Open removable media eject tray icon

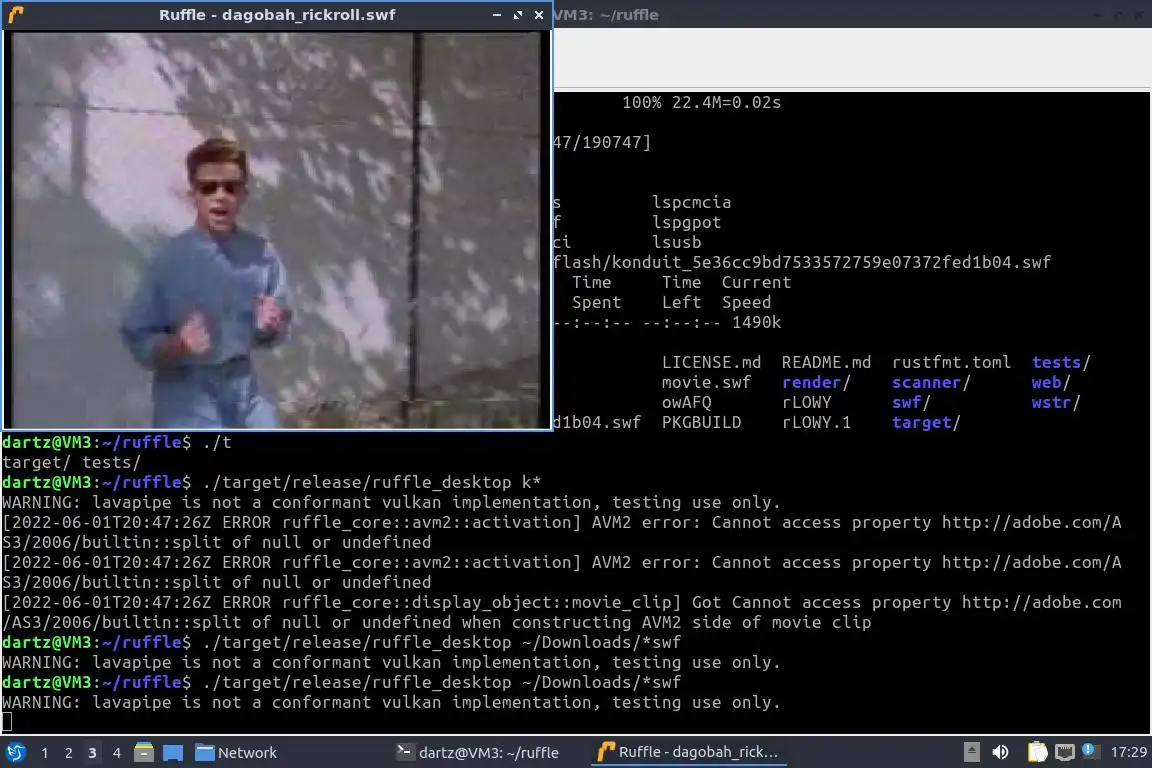coord(971,752)
